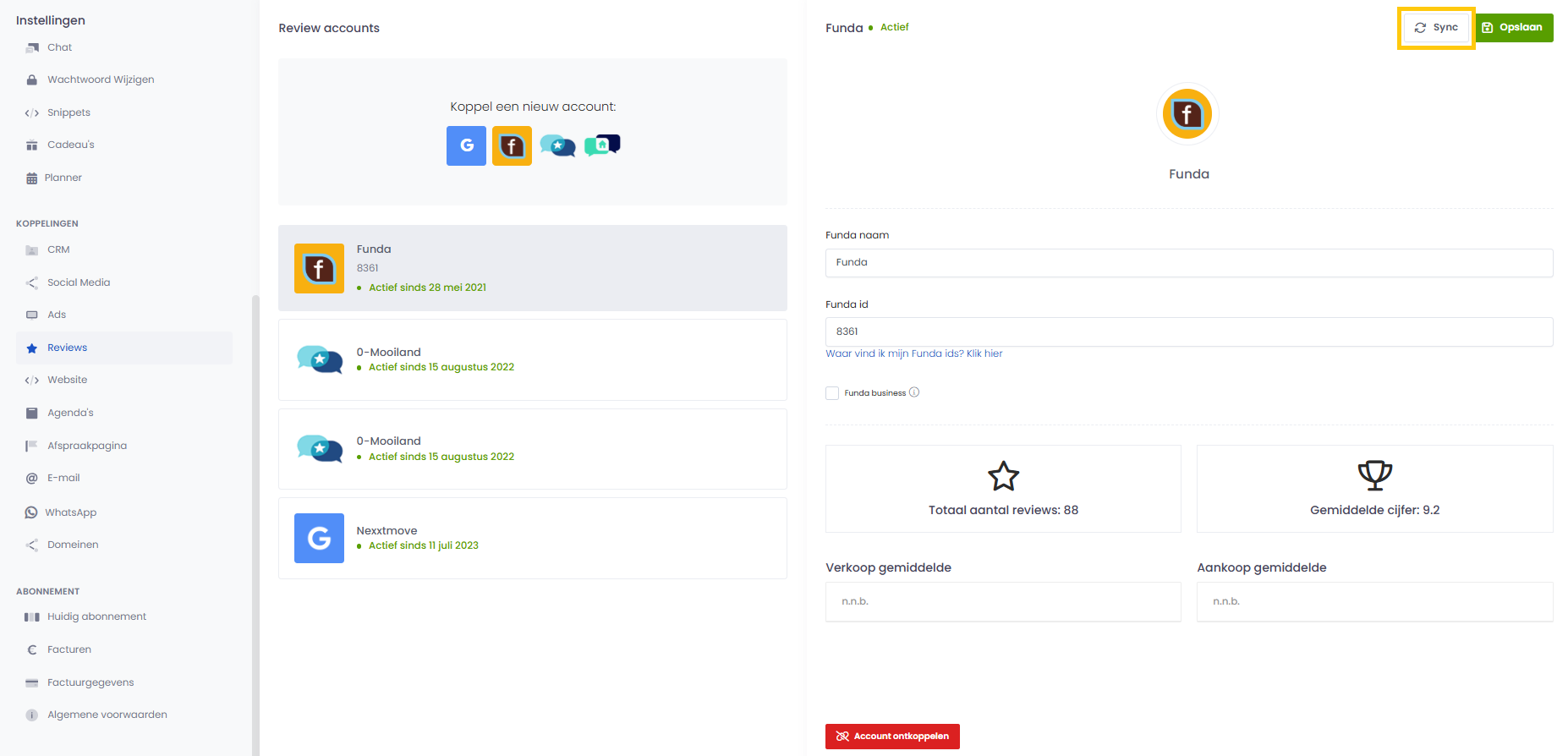
Task: Go to Social Media integrations
Action: tap(79, 282)
